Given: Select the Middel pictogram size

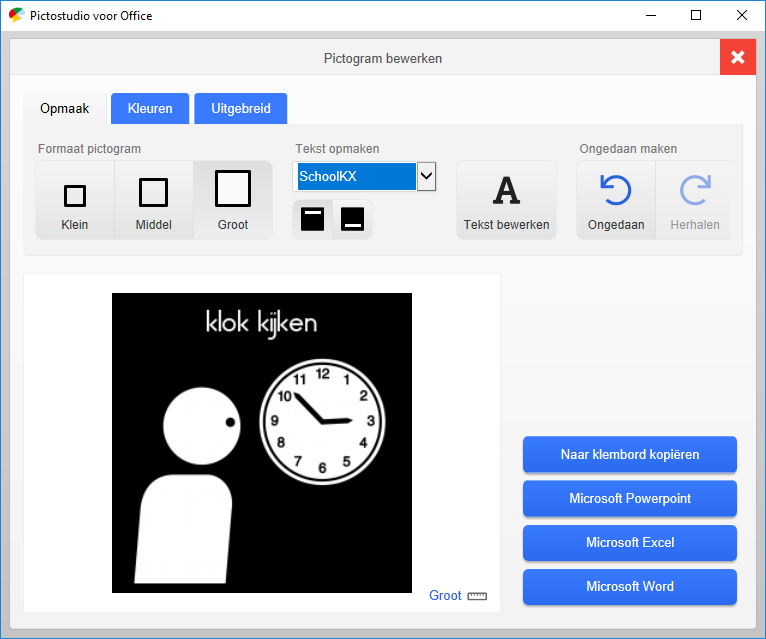Looking at the screenshot, I should point(154,200).
